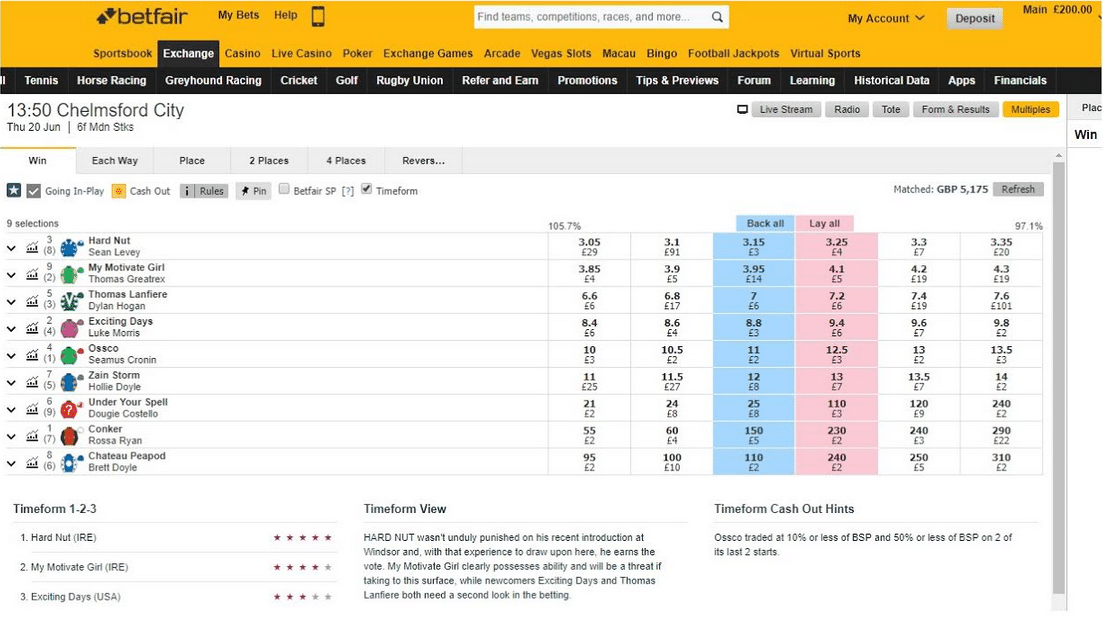The image size is (1103, 620).
Task: Click the search magnifier icon
Action: coord(717,17)
